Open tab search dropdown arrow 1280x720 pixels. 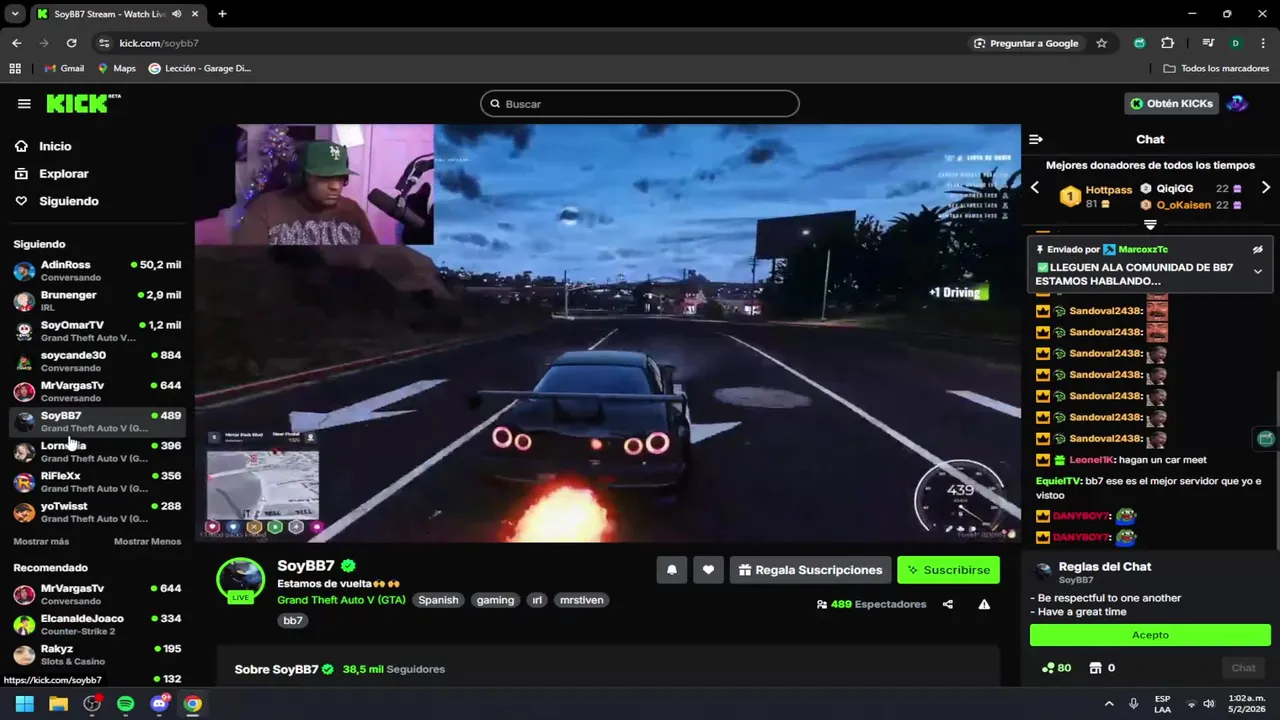(14, 14)
